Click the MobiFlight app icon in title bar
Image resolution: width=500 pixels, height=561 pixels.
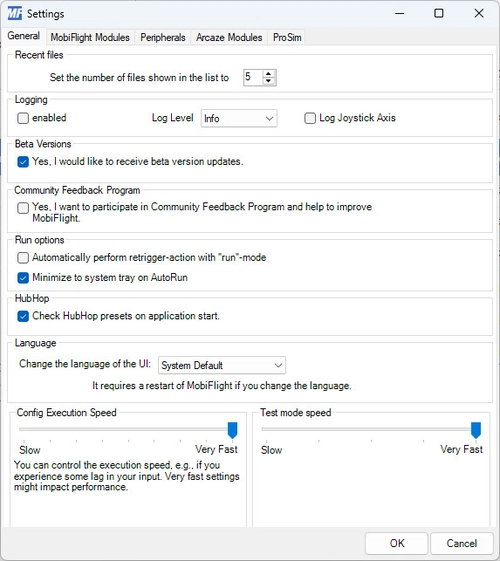[x=15, y=14]
